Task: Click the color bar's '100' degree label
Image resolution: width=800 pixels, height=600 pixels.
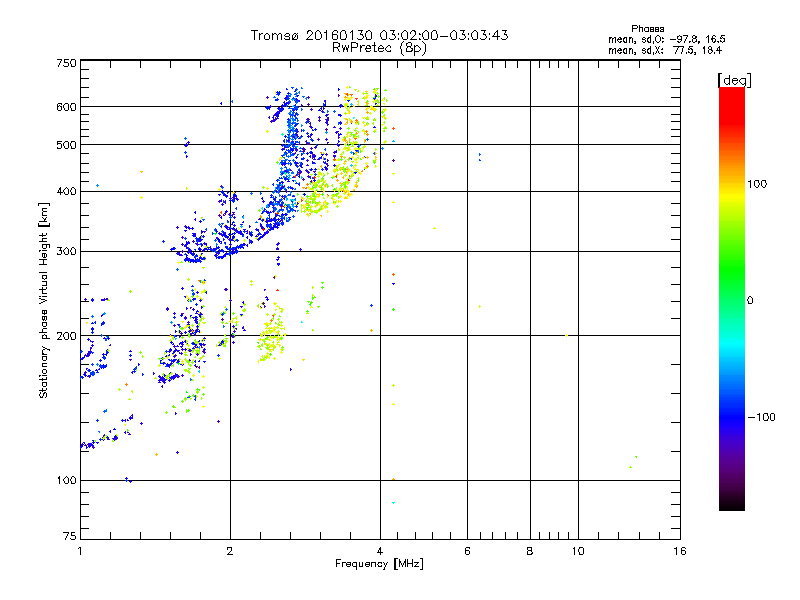Action: [x=757, y=184]
